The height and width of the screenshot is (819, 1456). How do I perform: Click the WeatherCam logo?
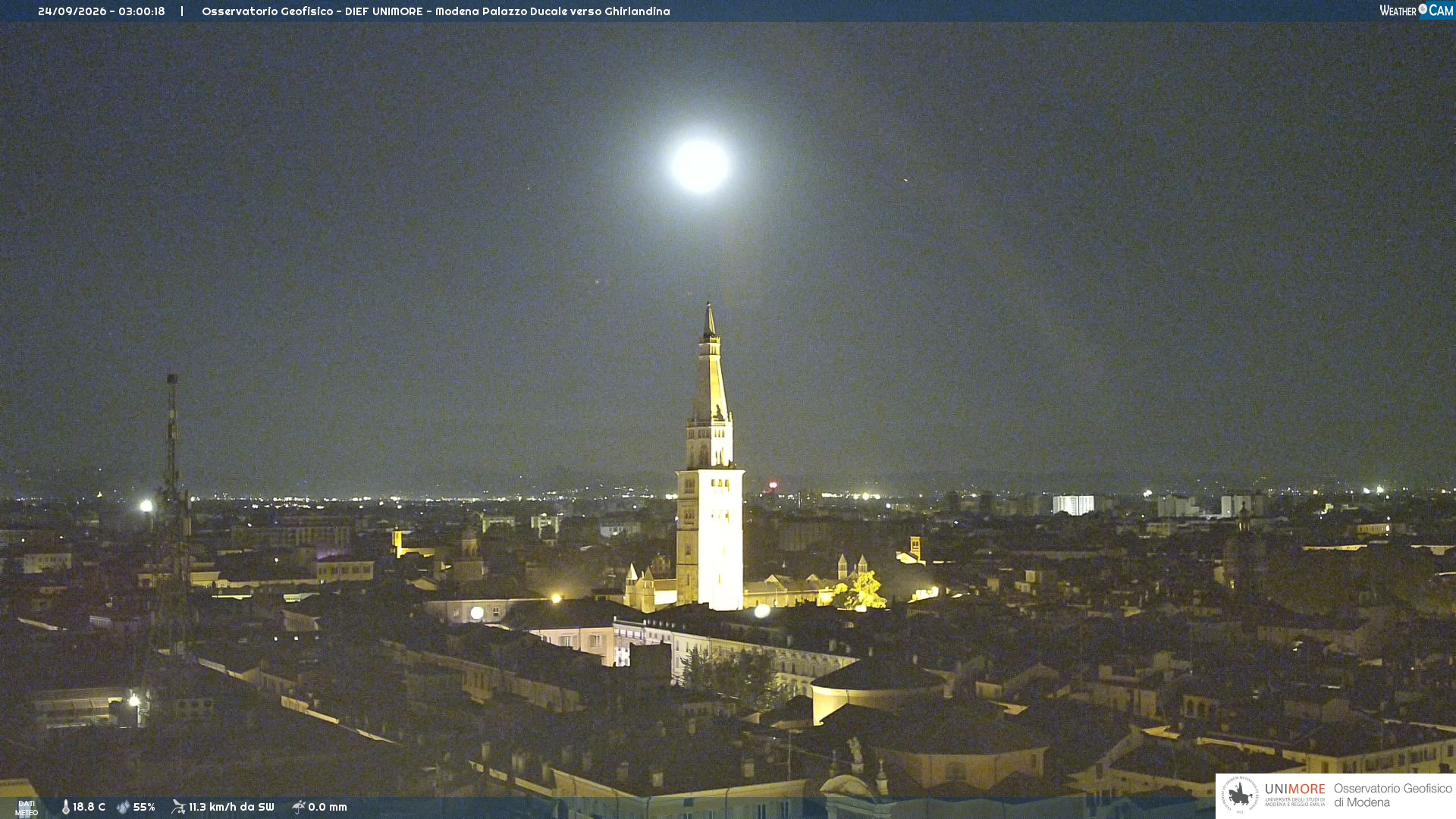click(x=1416, y=11)
